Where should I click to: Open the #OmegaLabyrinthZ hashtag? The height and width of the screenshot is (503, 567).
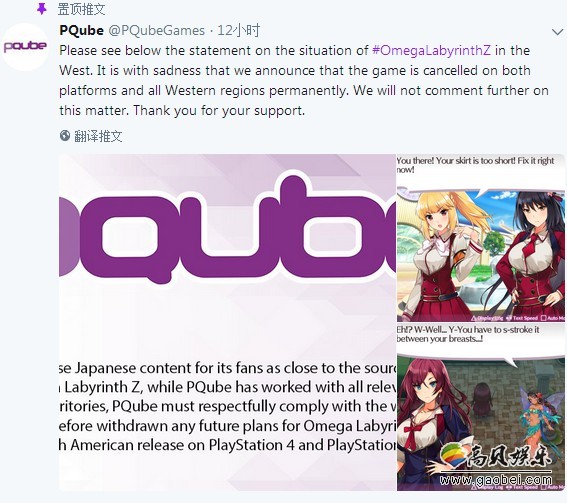pos(431,50)
